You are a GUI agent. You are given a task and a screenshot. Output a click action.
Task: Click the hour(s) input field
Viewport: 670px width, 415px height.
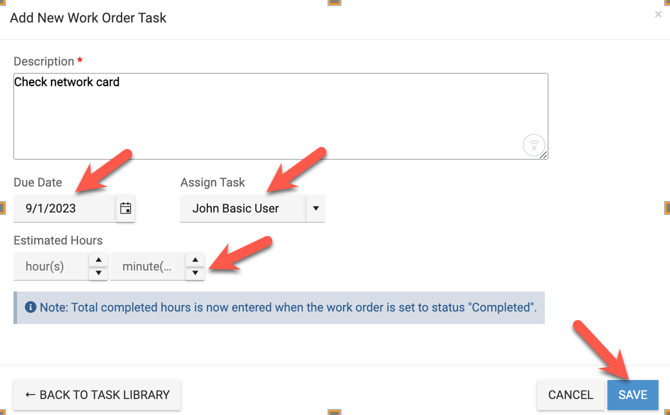pyautogui.click(x=50, y=267)
